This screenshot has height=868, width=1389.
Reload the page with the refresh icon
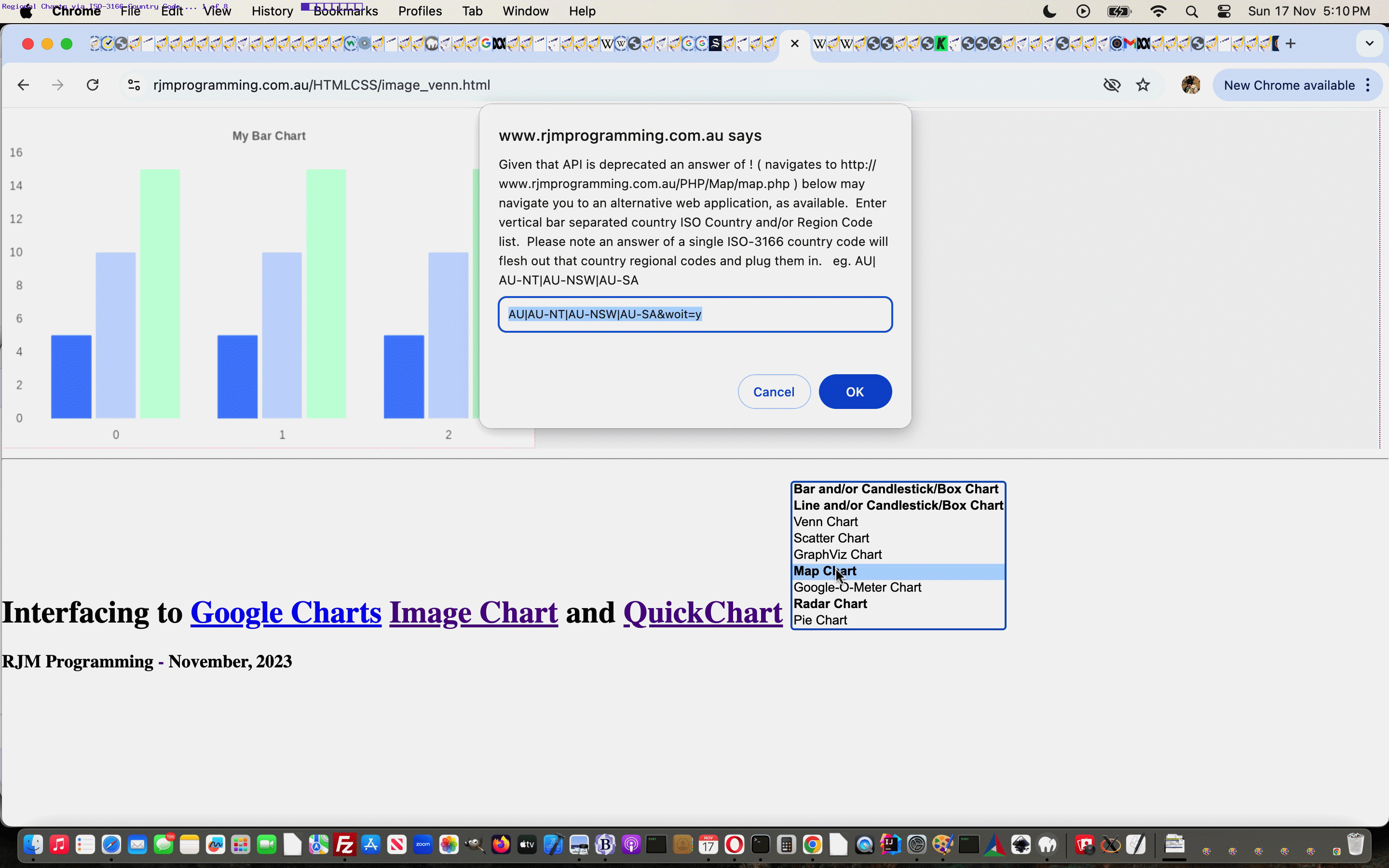(x=93, y=85)
